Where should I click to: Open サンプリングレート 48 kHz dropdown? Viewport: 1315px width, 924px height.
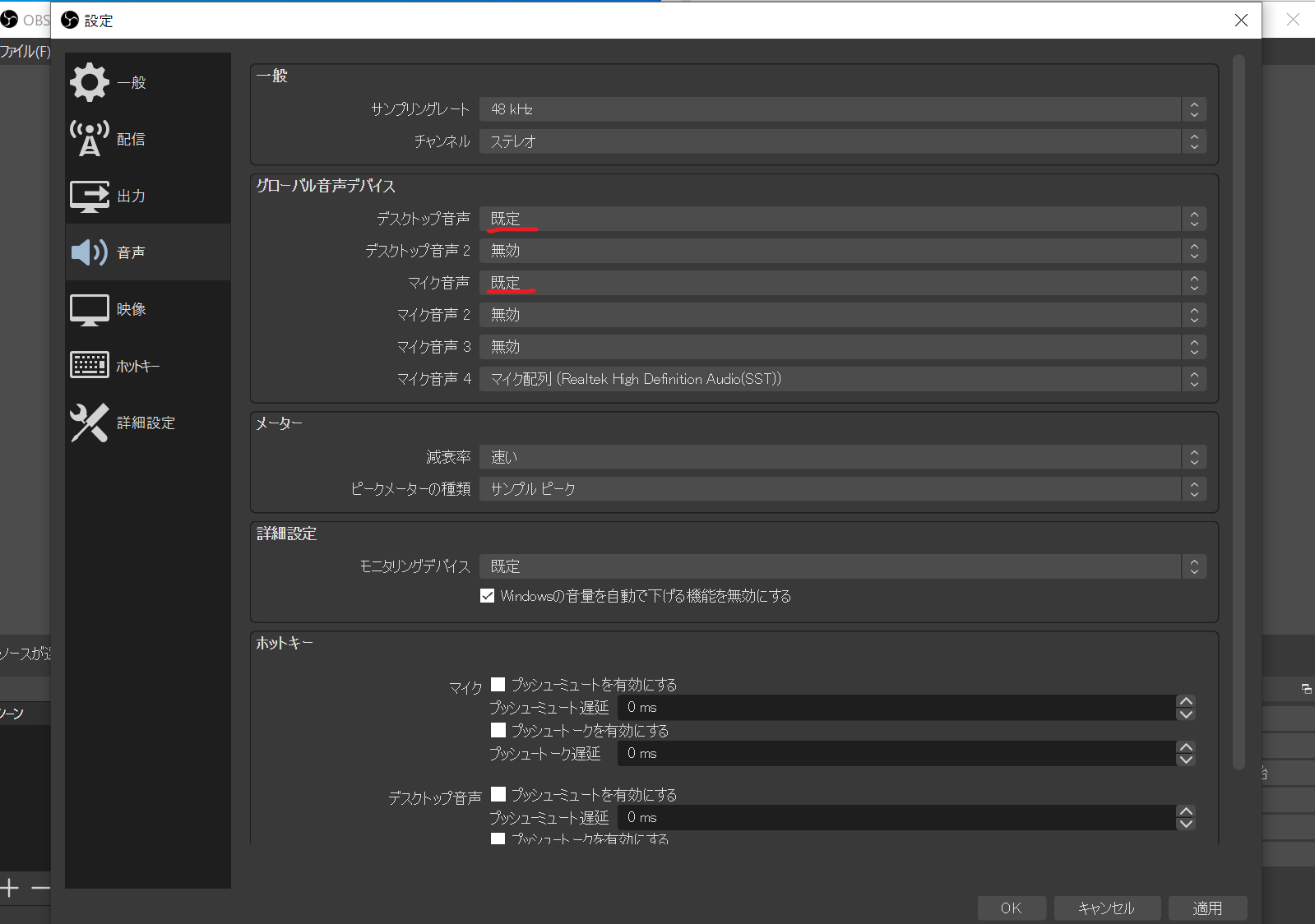[x=843, y=109]
